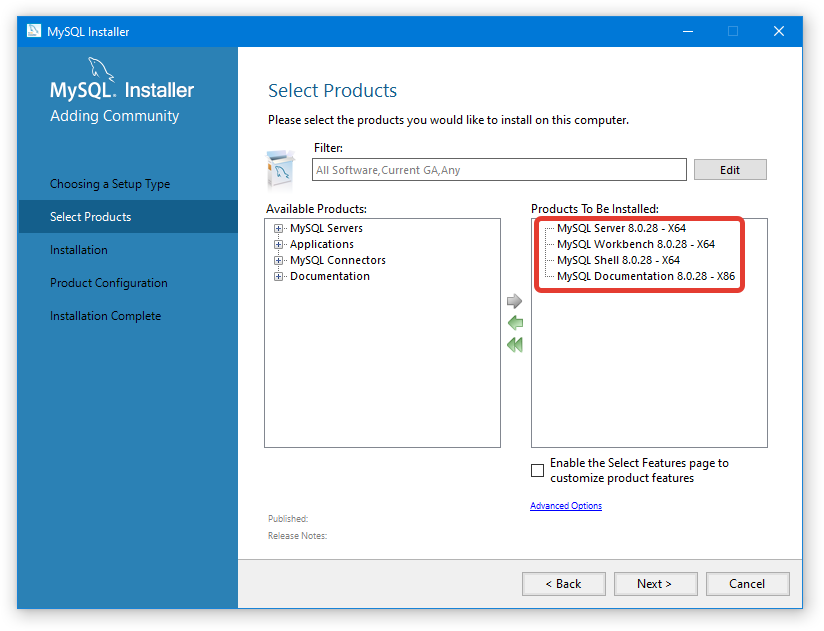The image size is (824, 631).
Task: Expand the Documentation tree node
Action: [x=278, y=276]
